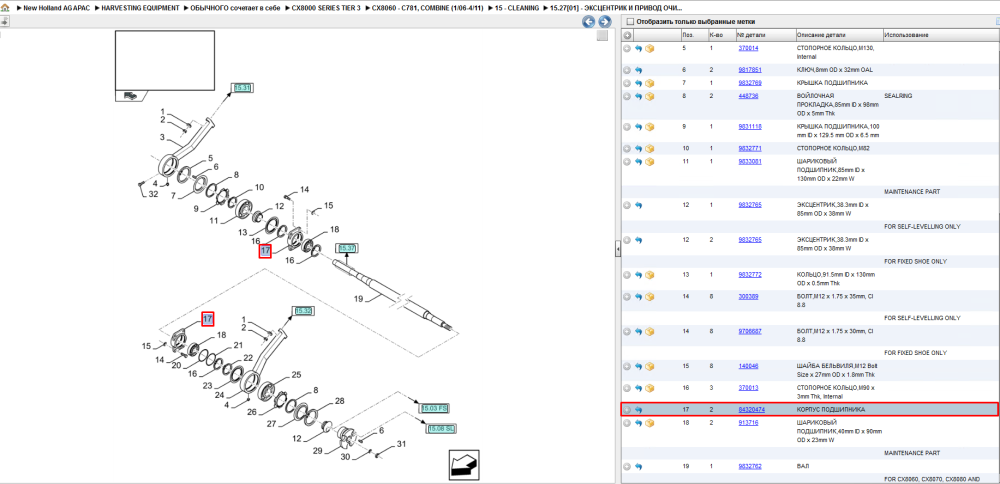Click the box icon for part 9832771
Image resolution: width=1000 pixels, height=484 pixels.
point(650,149)
